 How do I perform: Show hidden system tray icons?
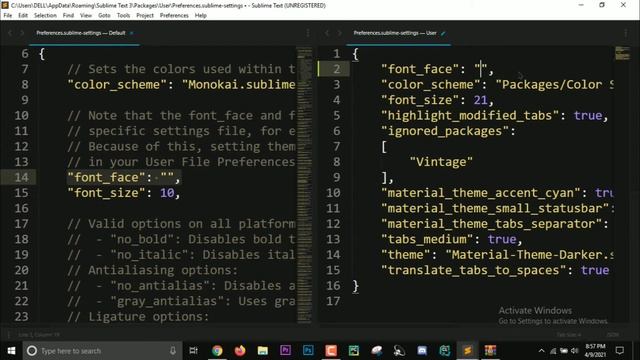click(541, 351)
